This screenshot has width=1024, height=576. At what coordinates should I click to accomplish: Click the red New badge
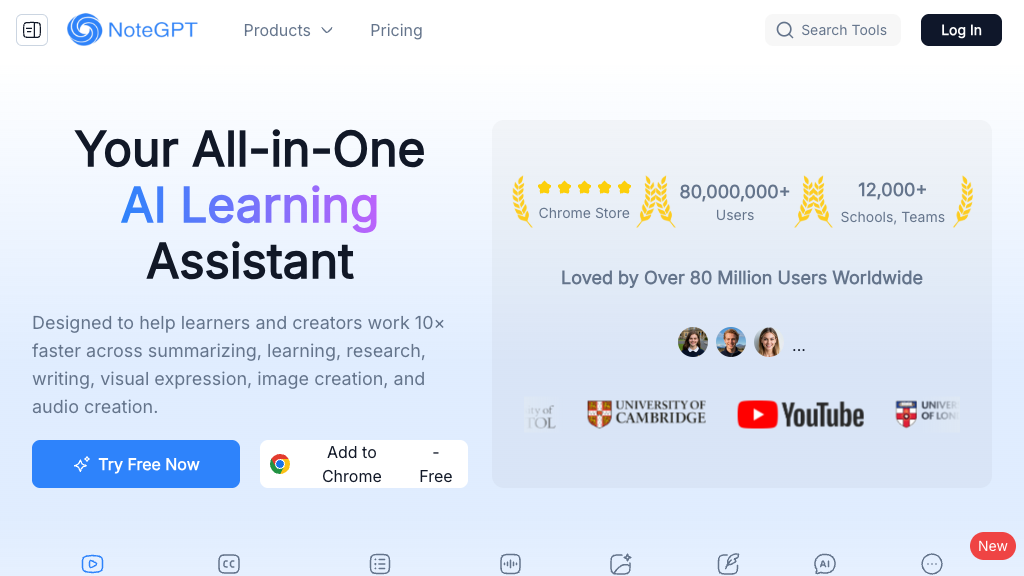(993, 546)
